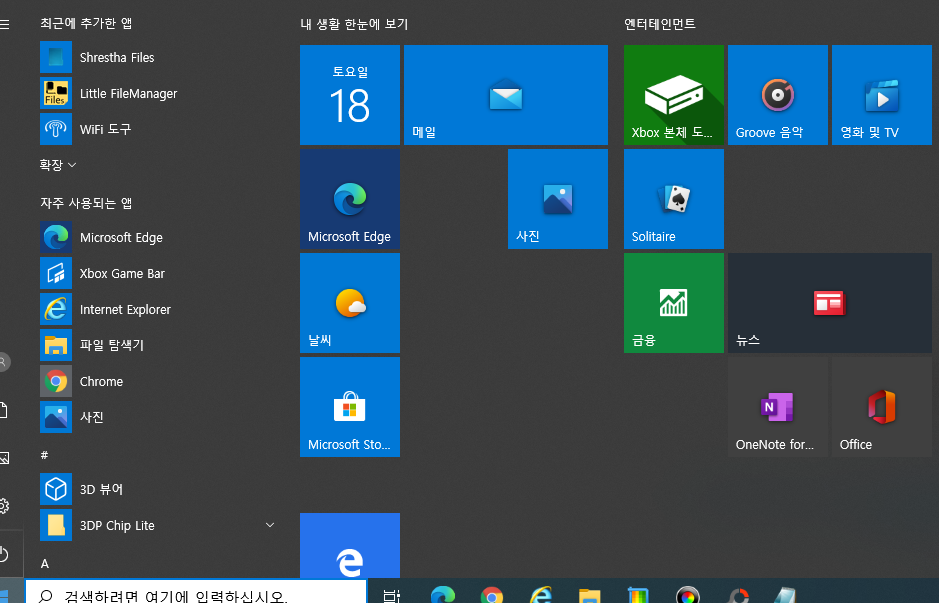Open the 뉴스 news tile

[830, 303]
